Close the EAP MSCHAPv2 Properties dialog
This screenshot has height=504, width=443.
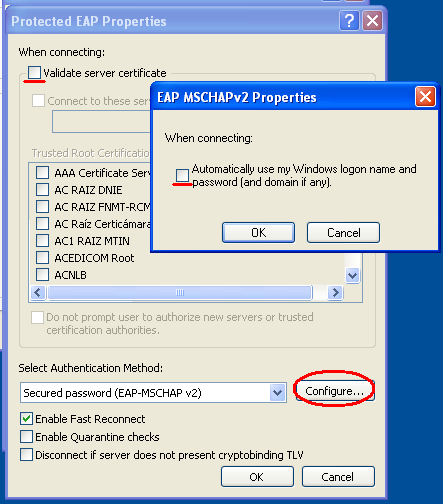coord(425,97)
